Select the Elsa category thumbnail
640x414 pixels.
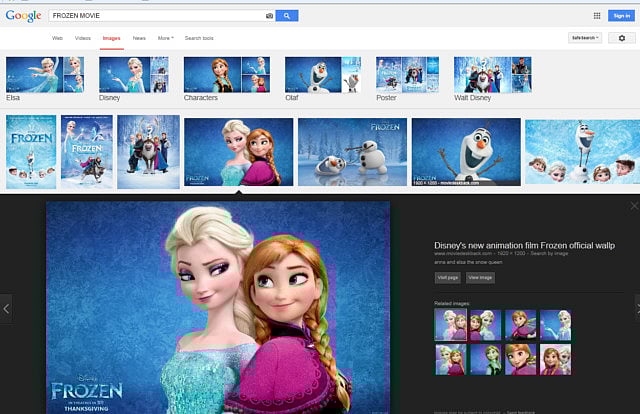point(45,75)
